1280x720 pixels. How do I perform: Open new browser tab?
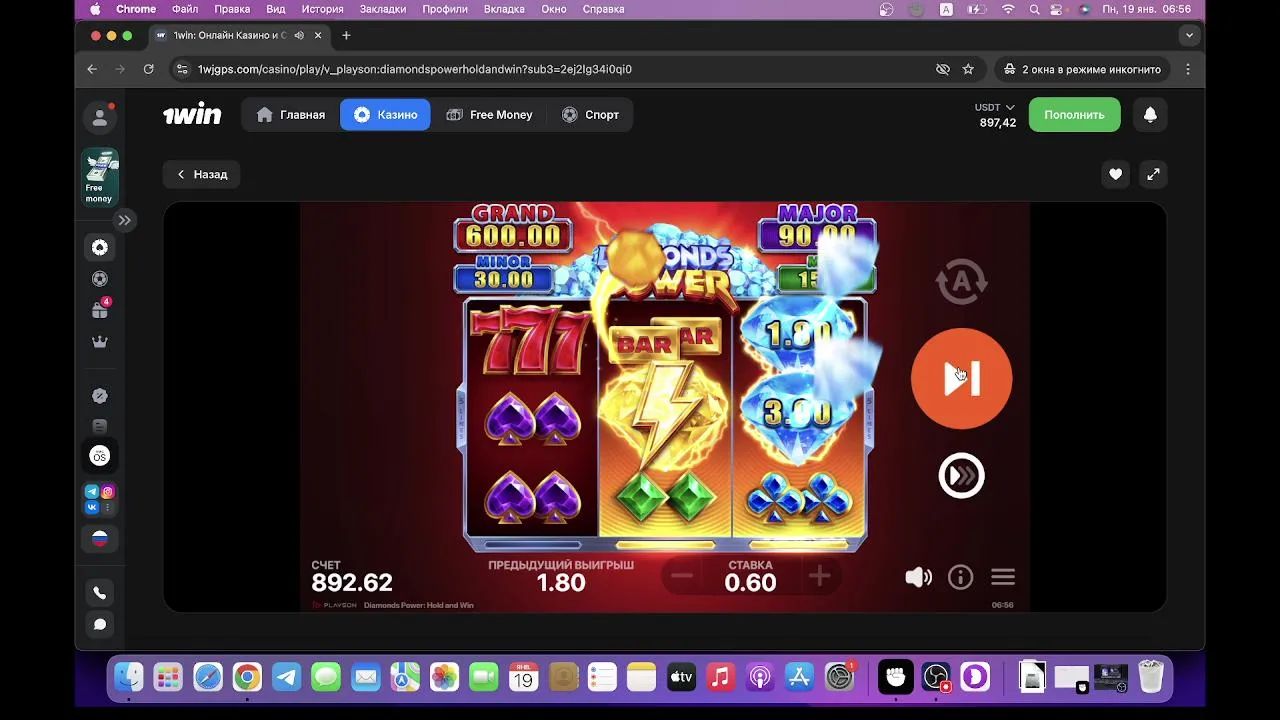coord(346,35)
